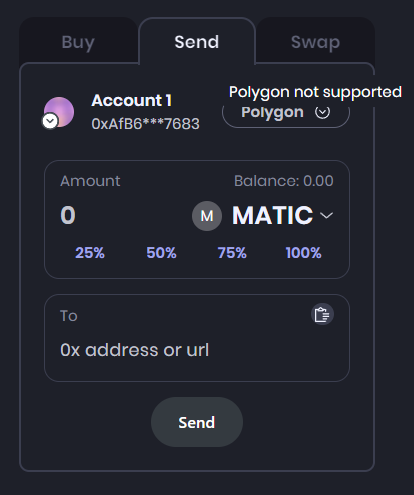The image size is (414, 495).
Task: Set amount to 50% of balance
Action: [x=161, y=253]
